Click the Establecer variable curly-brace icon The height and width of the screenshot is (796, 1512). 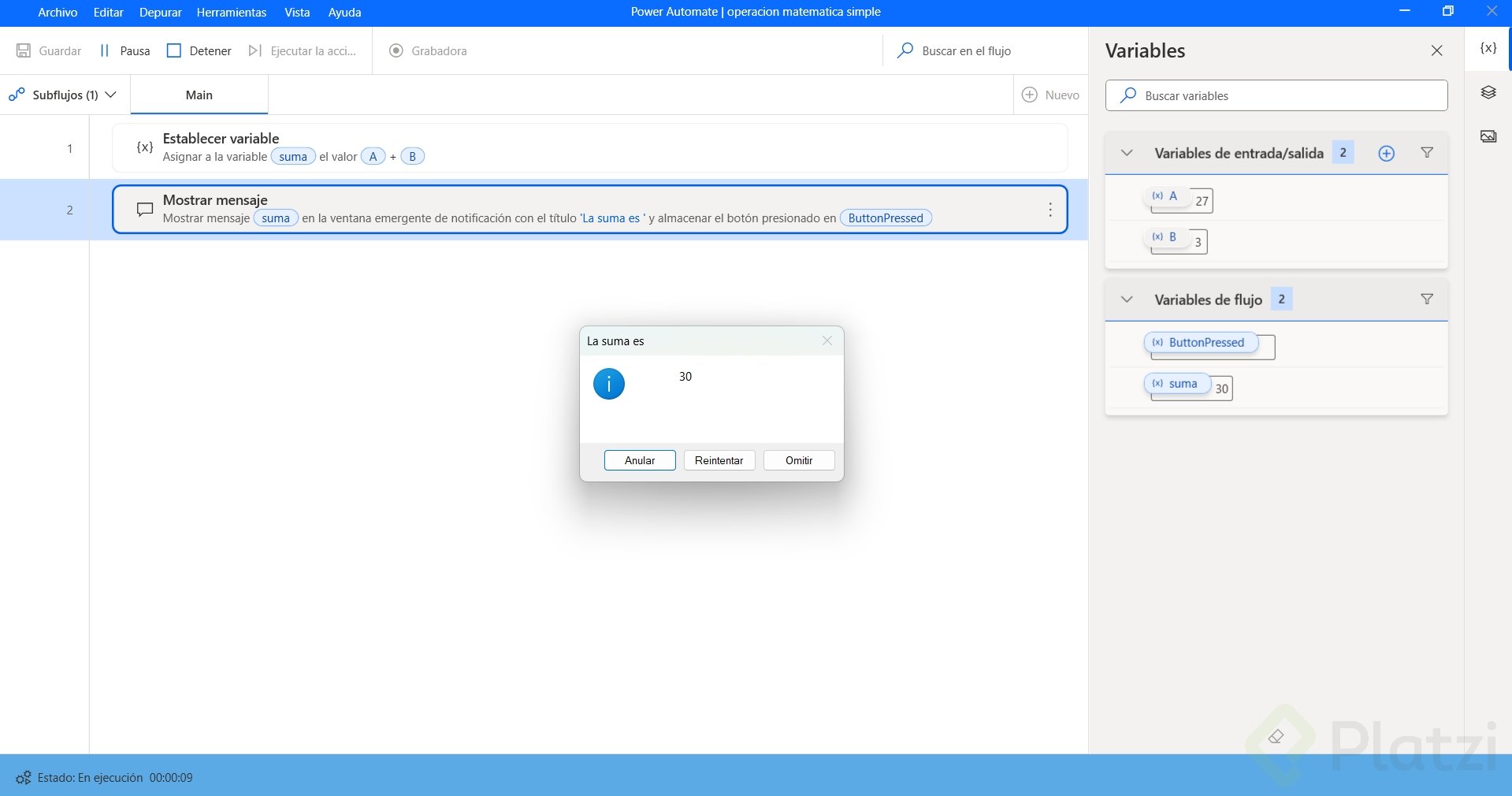tap(145, 147)
